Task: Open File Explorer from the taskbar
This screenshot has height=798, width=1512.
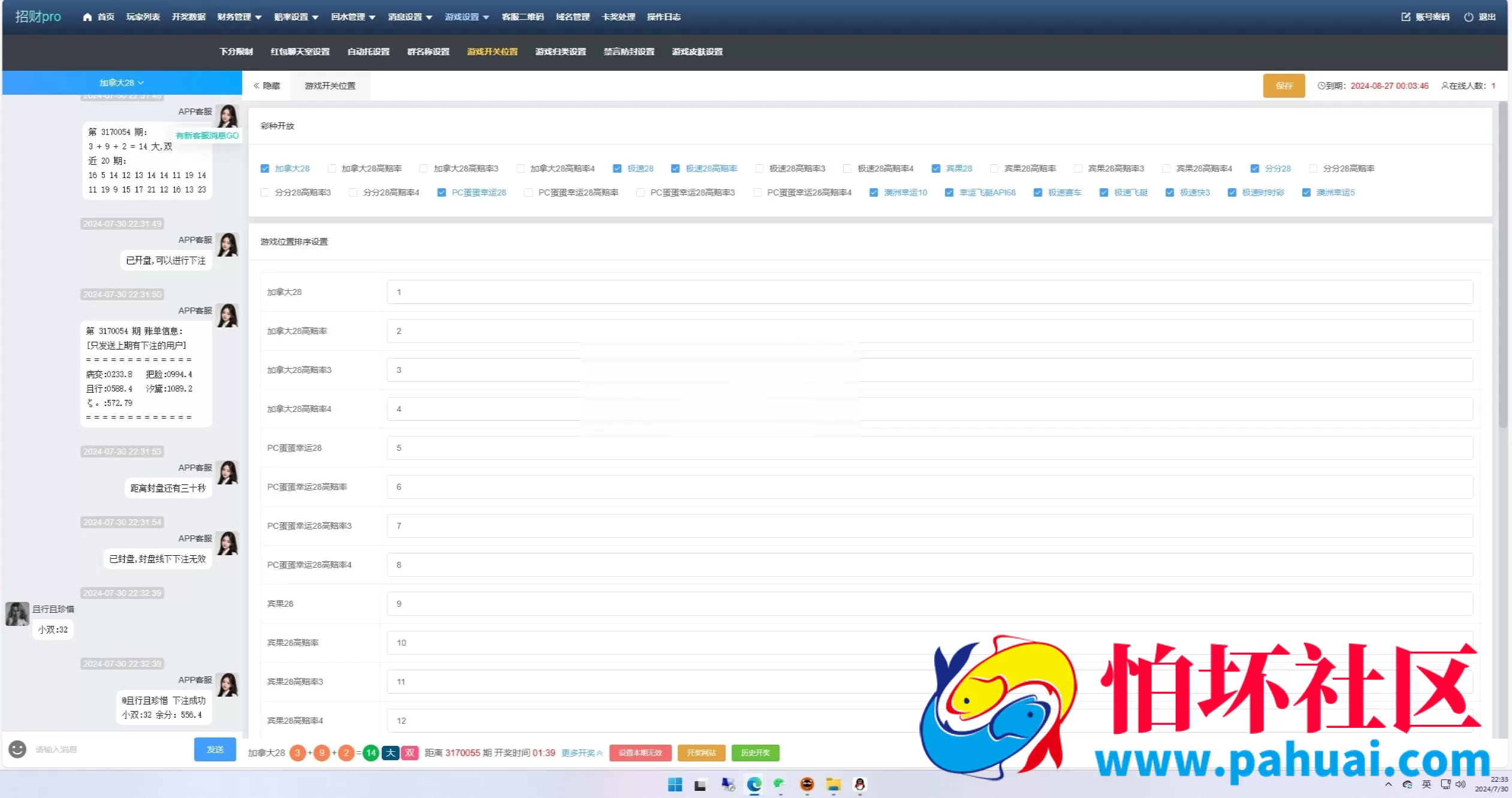Action: tap(833, 784)
